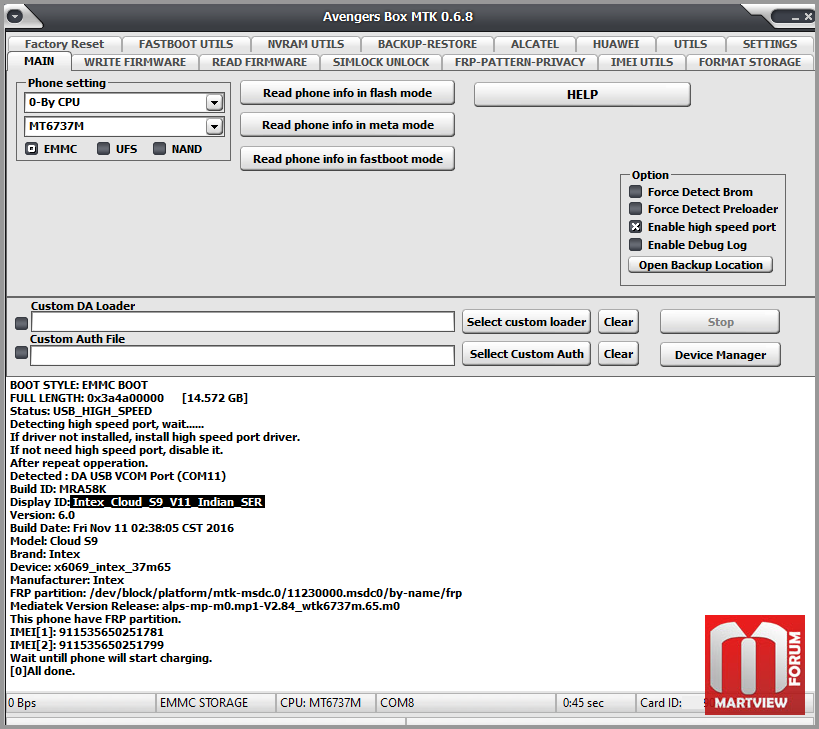Select the UFS storage option
The width and height of the screenshot is (819, 729).
pyautogui.click(x=103, y=149)
